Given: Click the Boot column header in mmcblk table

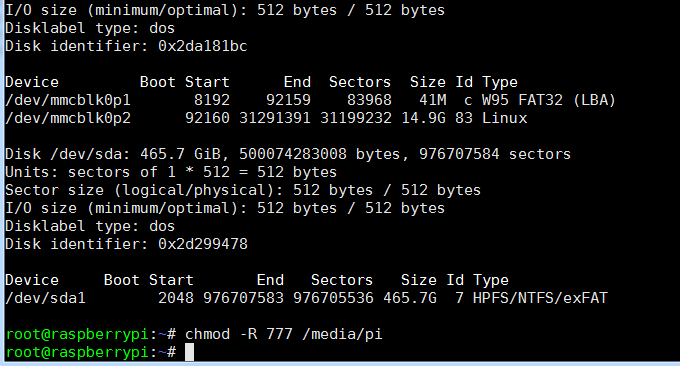Looking at the screenshot, I should (157, 82).
